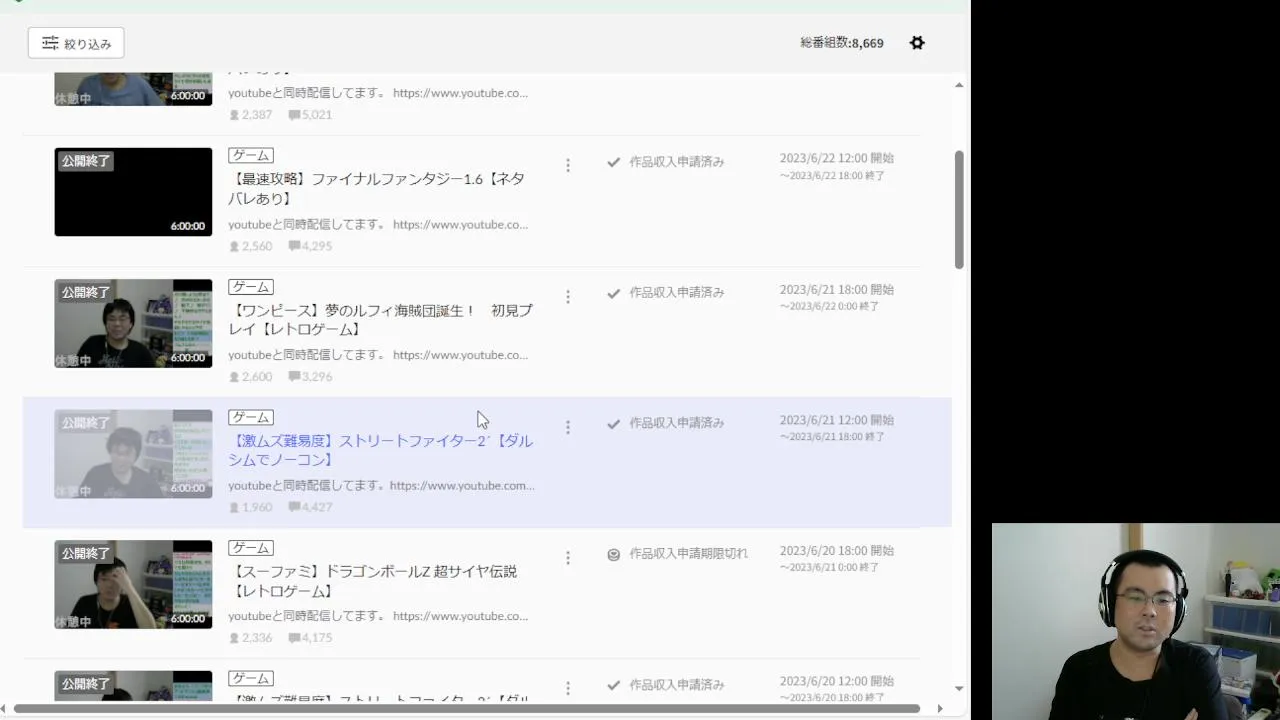Open three-dot menu for ドラゴンボールZ broadcast
The height and width of the screenshot is (720, 1280).
tap(568, 558)
